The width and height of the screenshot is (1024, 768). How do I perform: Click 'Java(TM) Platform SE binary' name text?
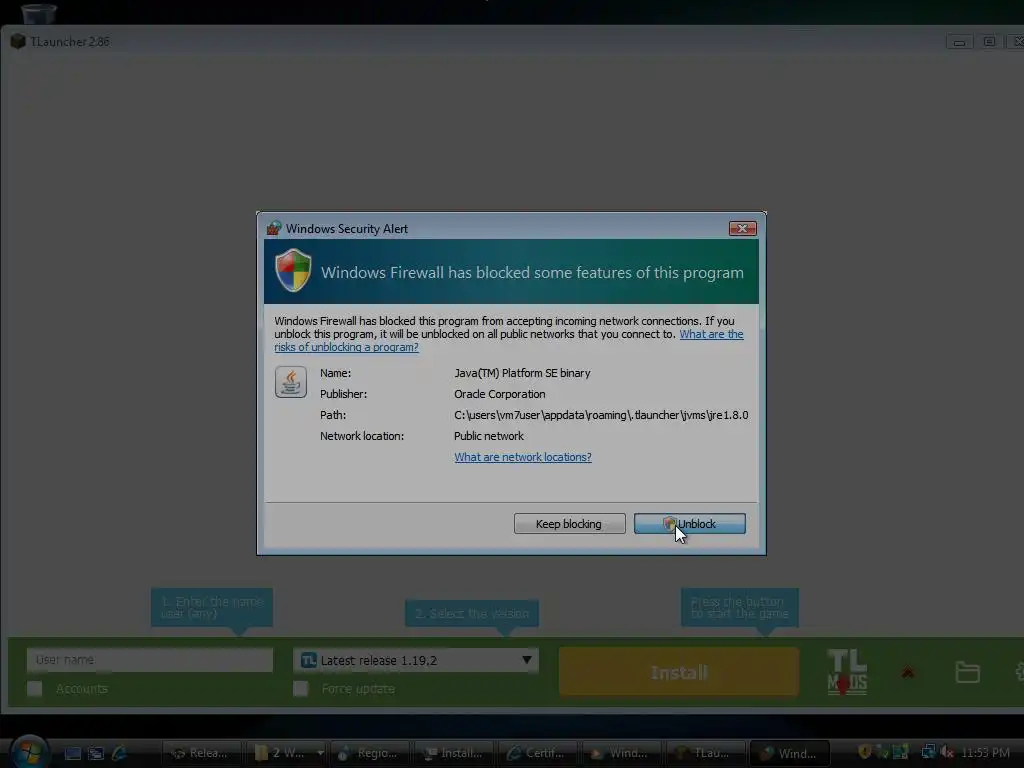(x=522, y=373)
